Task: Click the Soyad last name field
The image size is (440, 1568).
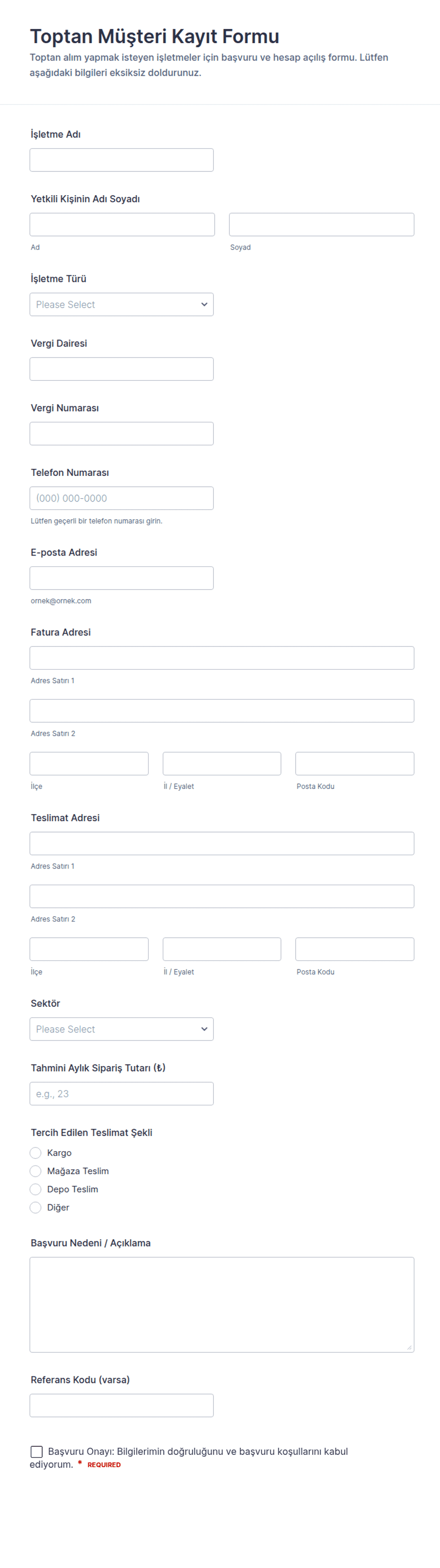Action: coord(322,224)
